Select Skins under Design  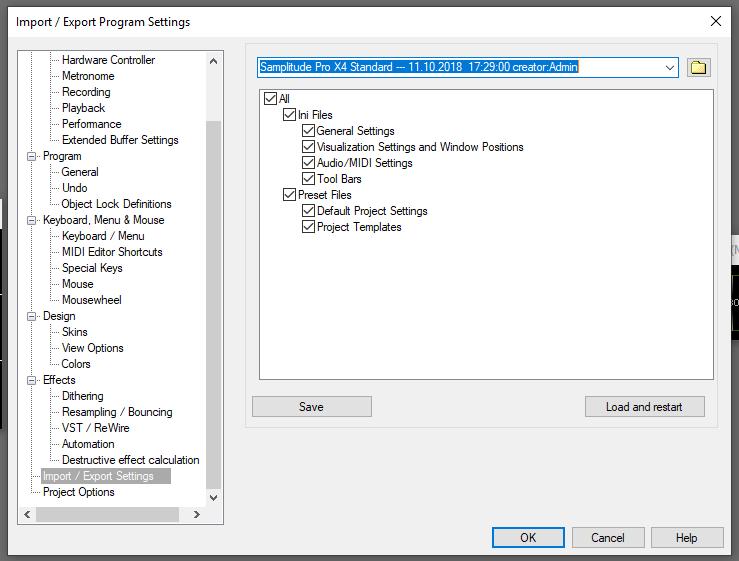click(74, 332)
